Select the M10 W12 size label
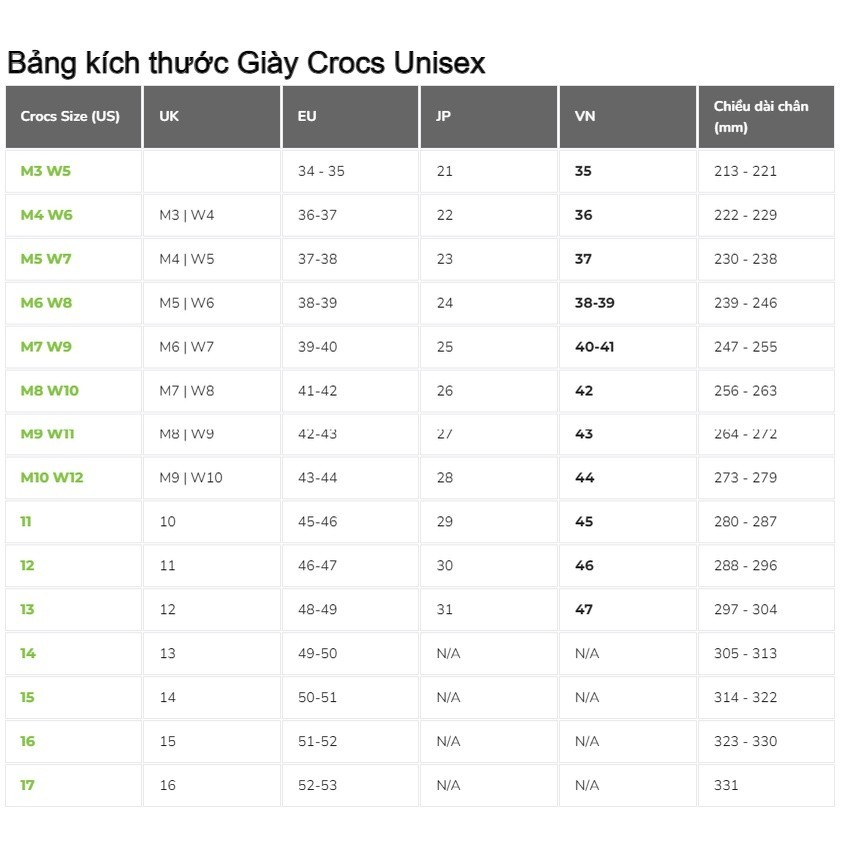The image size is (841, 841). tap(51, 477)
